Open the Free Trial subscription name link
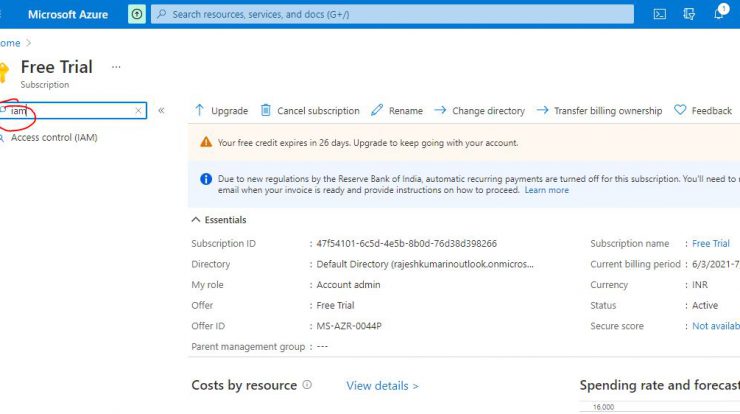This screenshot has width=740, height=414. [x=711, y=244]
